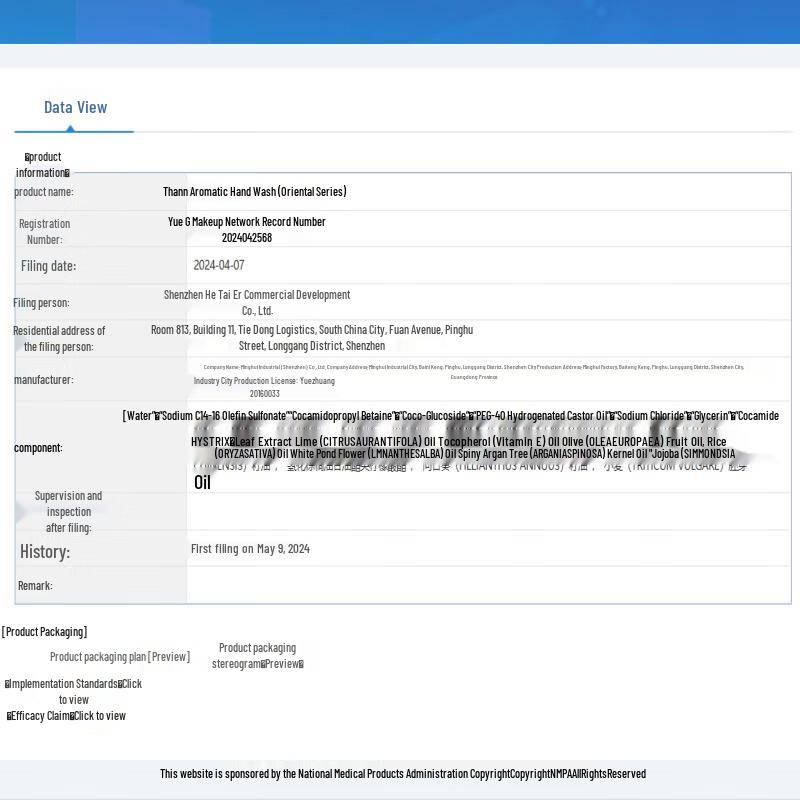Click the Supervision and inspection after filing label

(x=68, y=511)
